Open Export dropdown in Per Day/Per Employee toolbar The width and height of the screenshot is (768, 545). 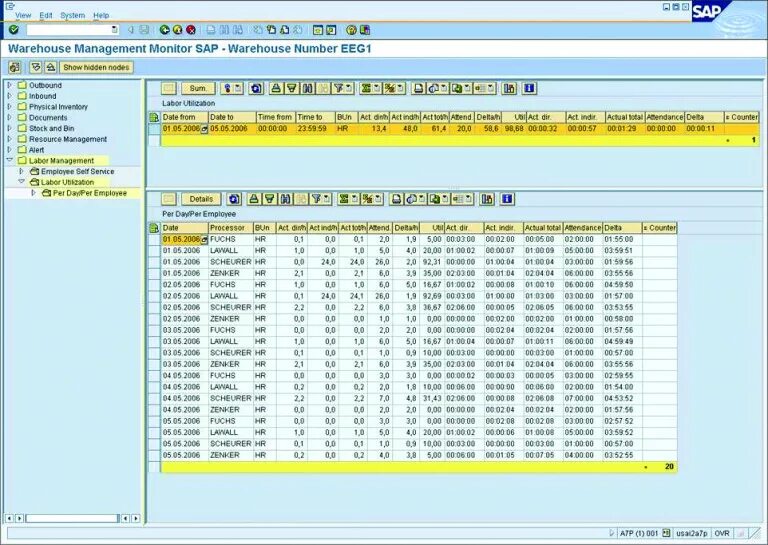coord(446,199)
